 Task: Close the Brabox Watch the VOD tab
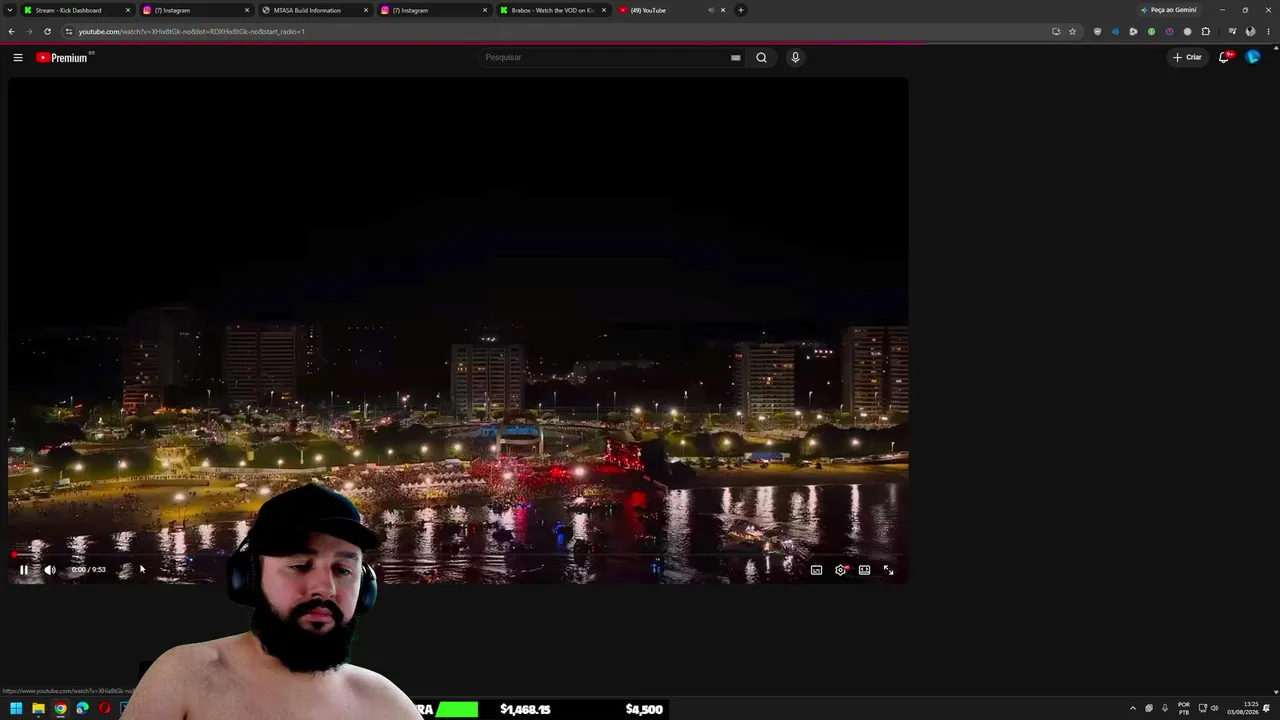[604, 10]
